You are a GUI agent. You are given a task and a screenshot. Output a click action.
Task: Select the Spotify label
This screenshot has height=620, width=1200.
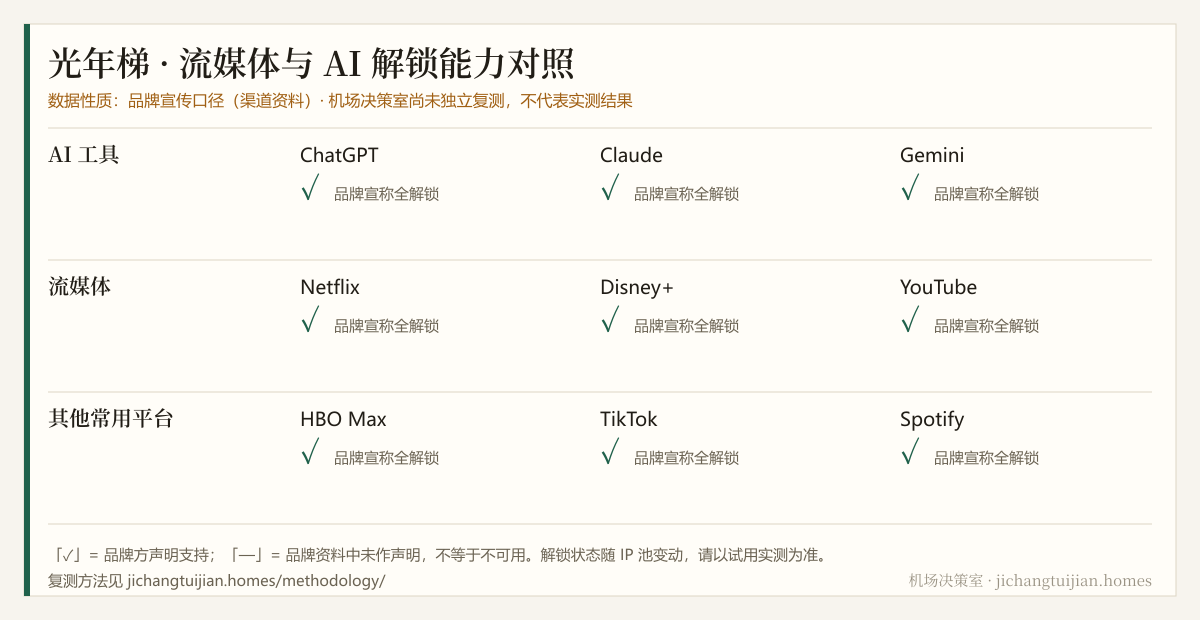pos(932,420)
